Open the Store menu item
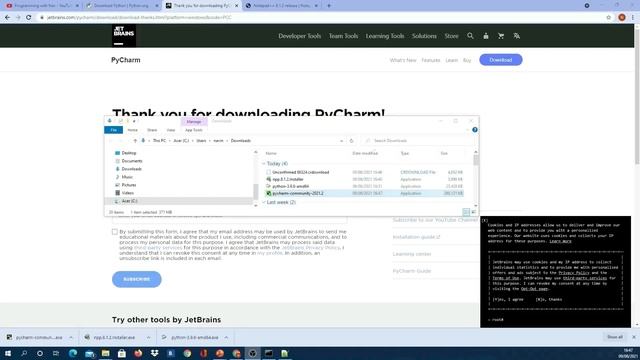This screenshot has height=360, width=640. tap(451, 36)
